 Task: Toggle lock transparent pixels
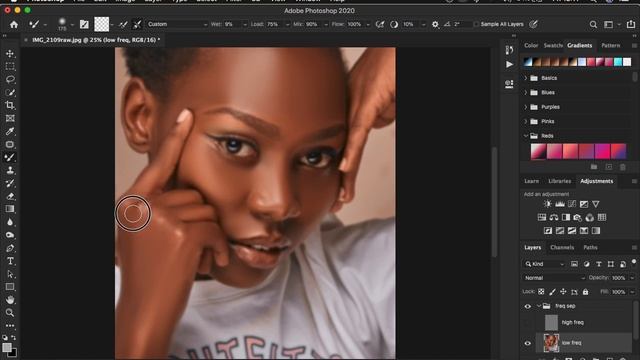click(x=541, y=292)
